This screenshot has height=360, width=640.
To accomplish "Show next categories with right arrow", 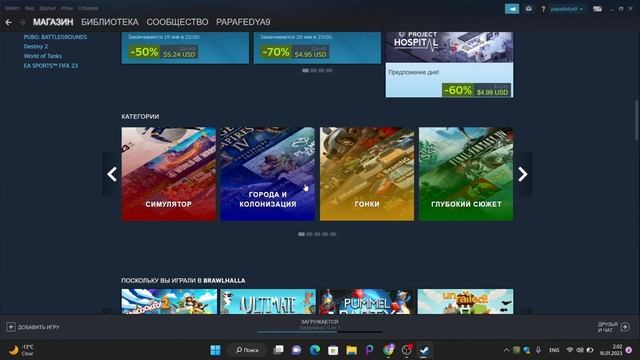I will 523,174.
